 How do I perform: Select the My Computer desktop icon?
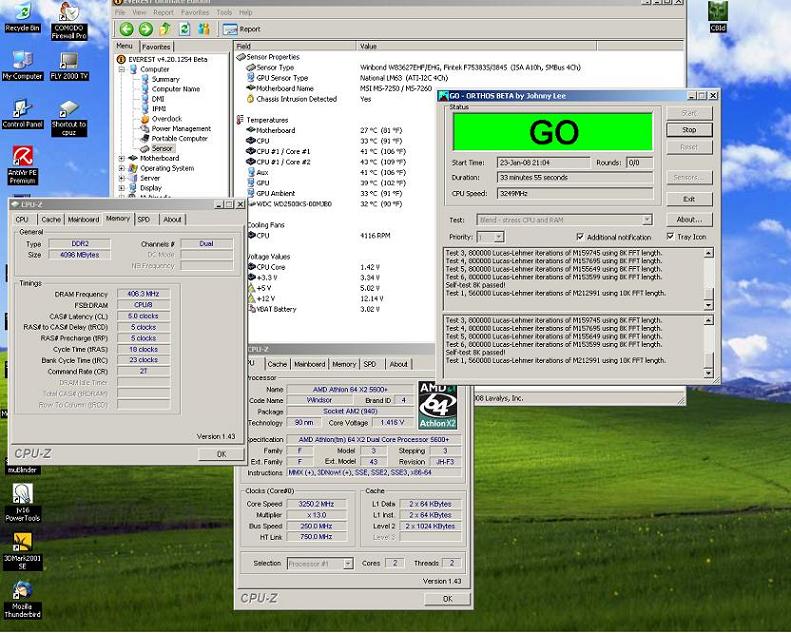(22, 66)
